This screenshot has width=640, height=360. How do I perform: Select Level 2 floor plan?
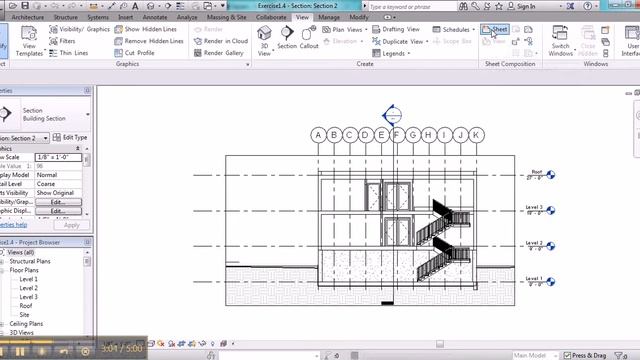pos(28,288)
